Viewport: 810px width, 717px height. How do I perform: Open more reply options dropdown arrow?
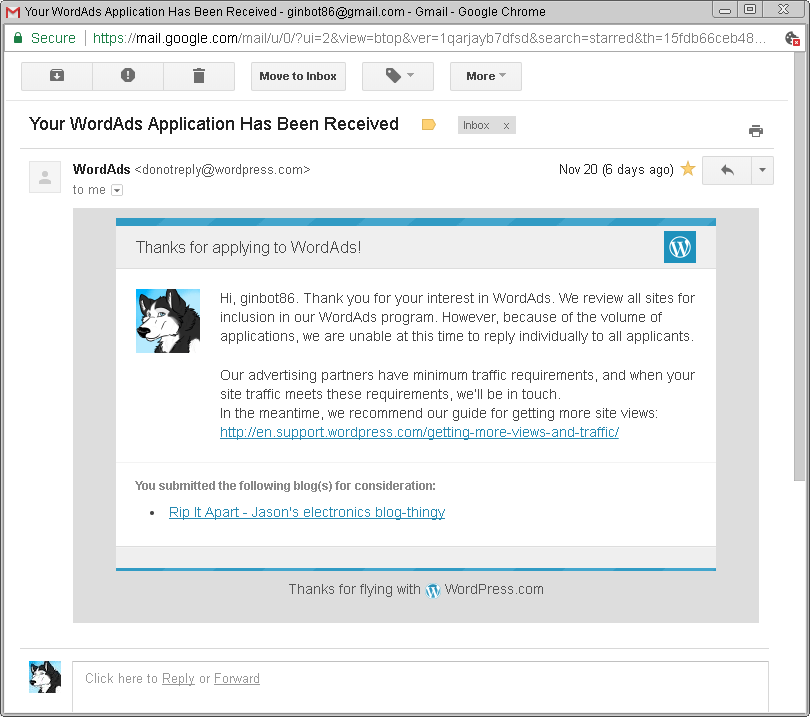(x=762, y=170)
